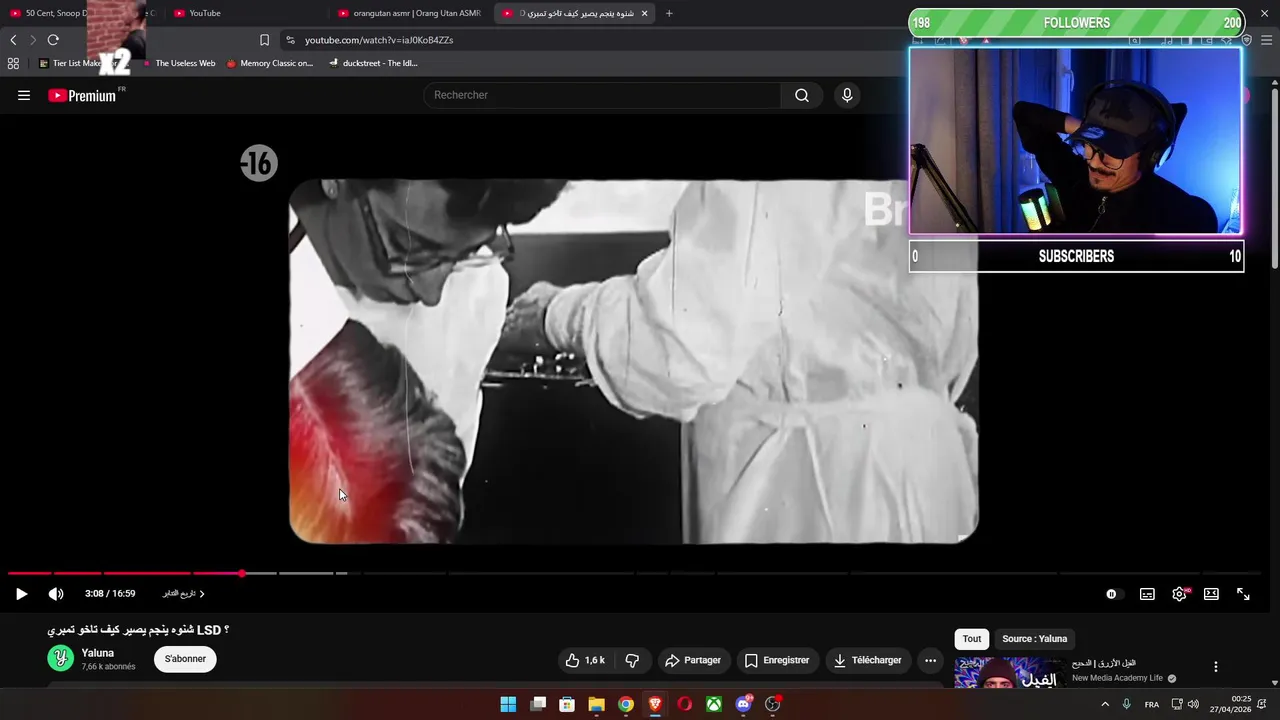
Task: Go full screen with the player's fullscreen icon
Action: pos(1243,594)
